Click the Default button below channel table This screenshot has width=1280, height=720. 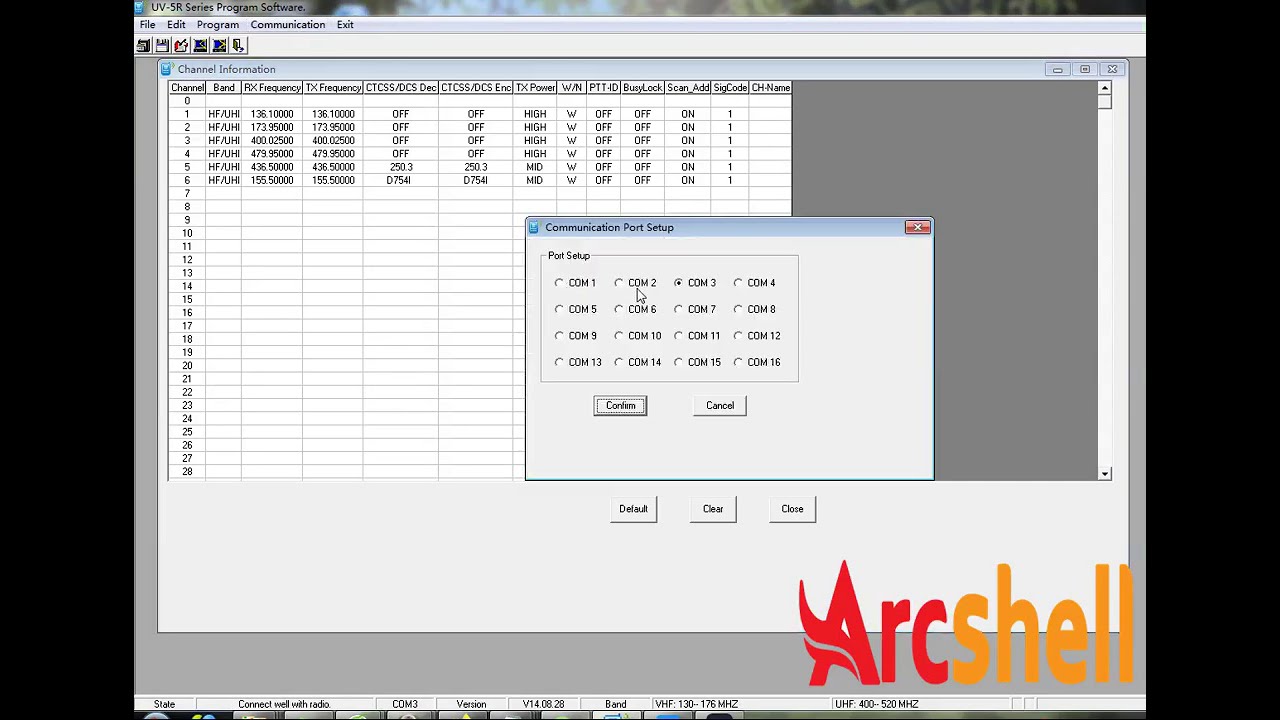633,509
